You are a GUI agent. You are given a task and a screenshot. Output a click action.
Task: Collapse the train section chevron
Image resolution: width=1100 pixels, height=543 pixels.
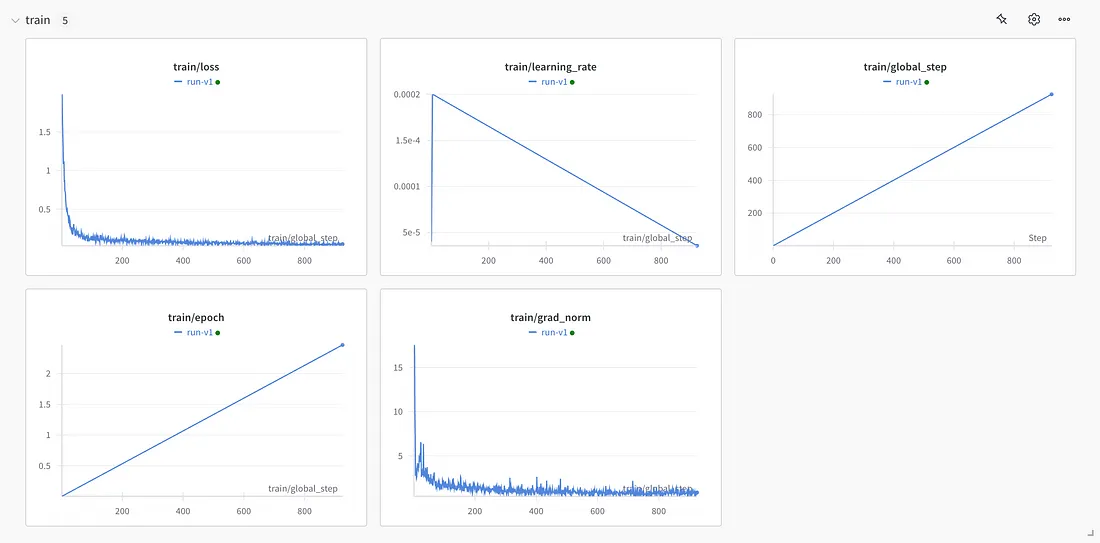click(15, 20)
